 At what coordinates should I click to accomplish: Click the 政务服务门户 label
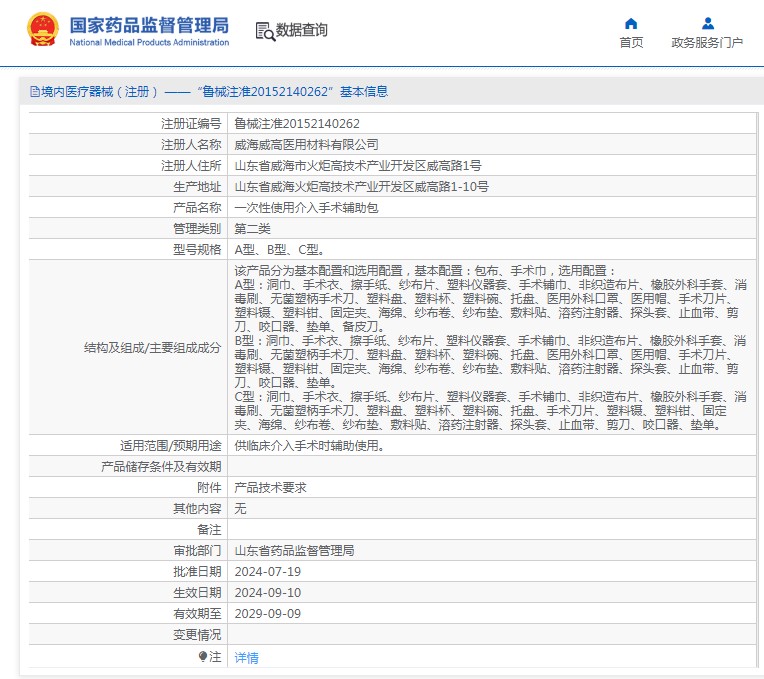pyautogui.click(x=707, y=43)
